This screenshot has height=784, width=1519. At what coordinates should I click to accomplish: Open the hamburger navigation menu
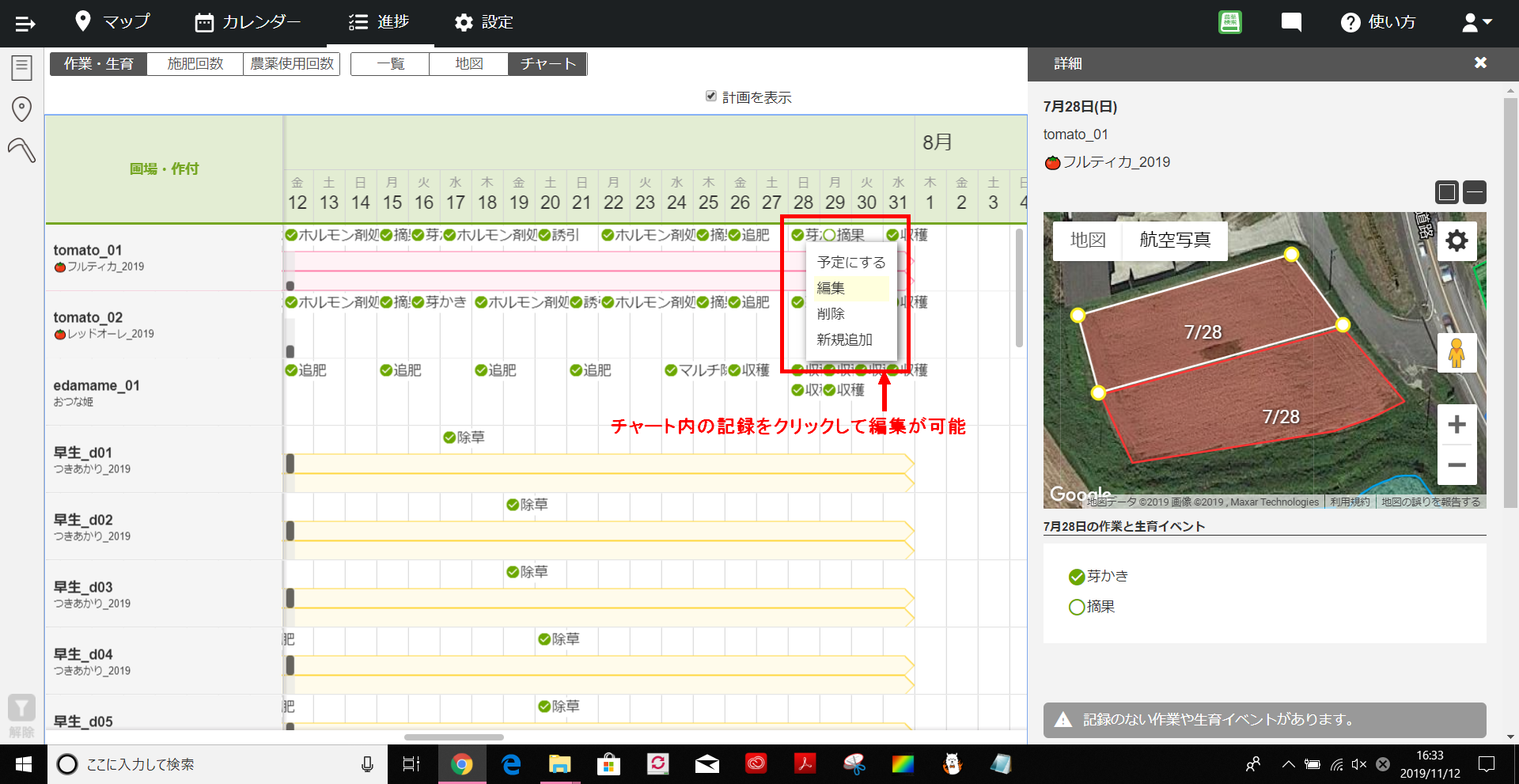pos(25,23)
